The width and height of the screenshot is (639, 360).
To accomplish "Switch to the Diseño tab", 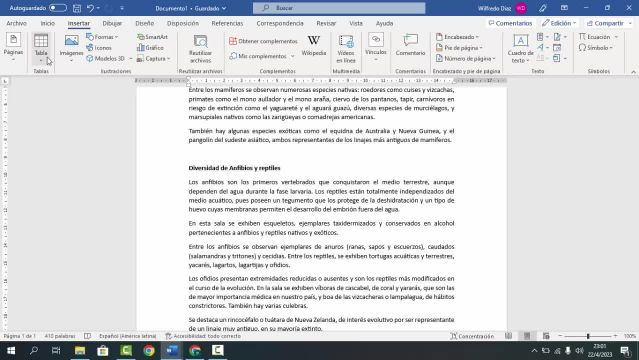I will coord(145,23).
